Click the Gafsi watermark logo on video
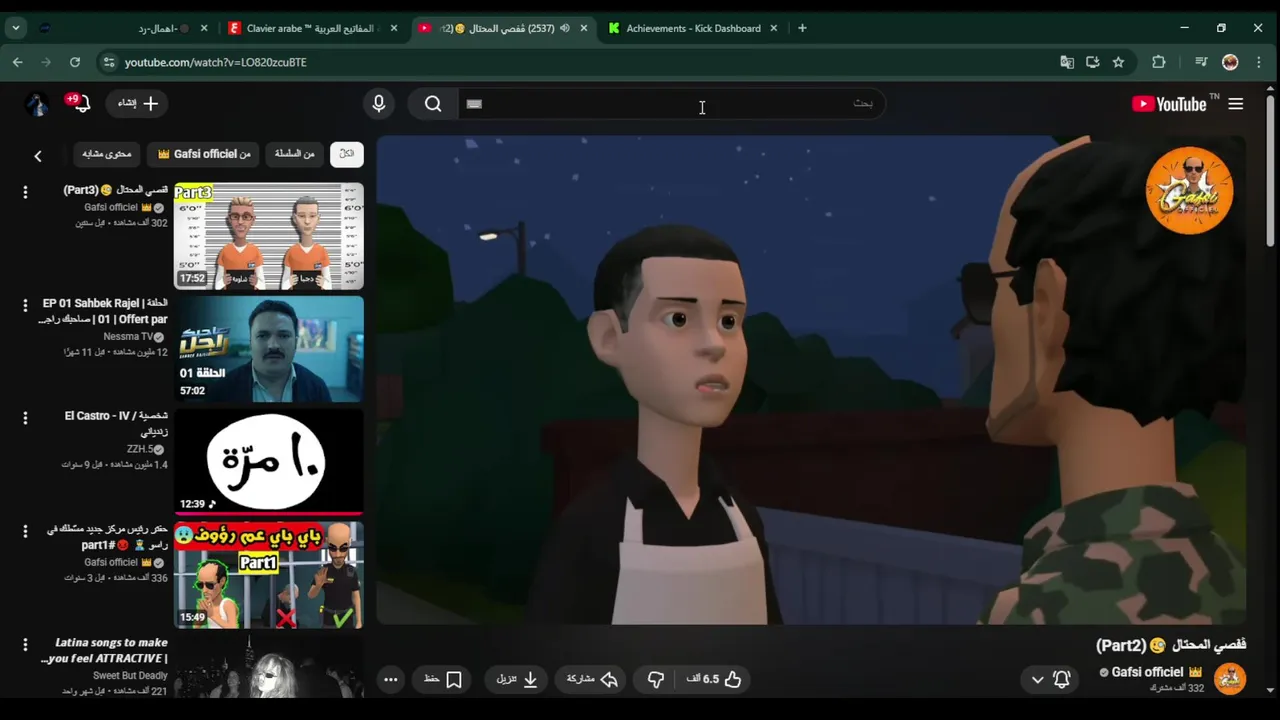The image size is (1280, 720). [x=1189, y=191]
